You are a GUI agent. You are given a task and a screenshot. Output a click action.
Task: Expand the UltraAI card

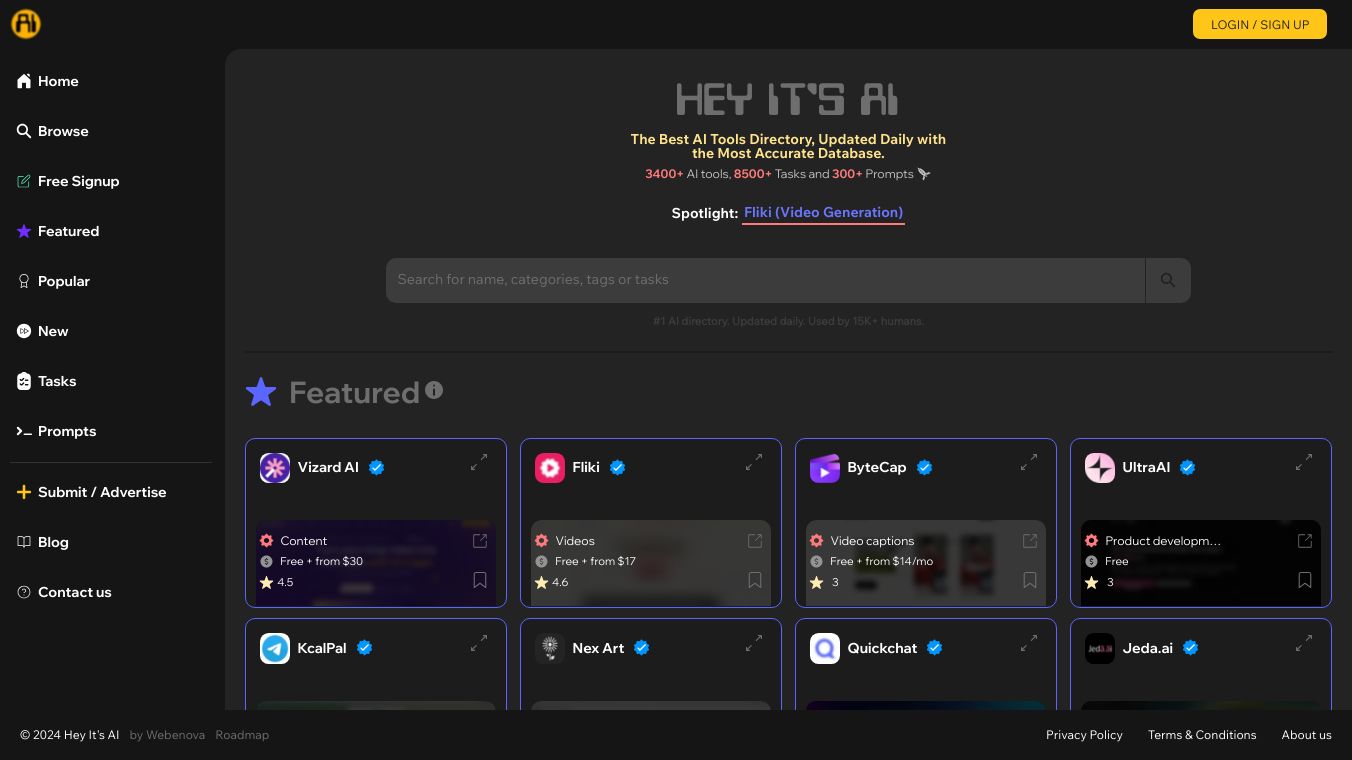(1304, 462)
